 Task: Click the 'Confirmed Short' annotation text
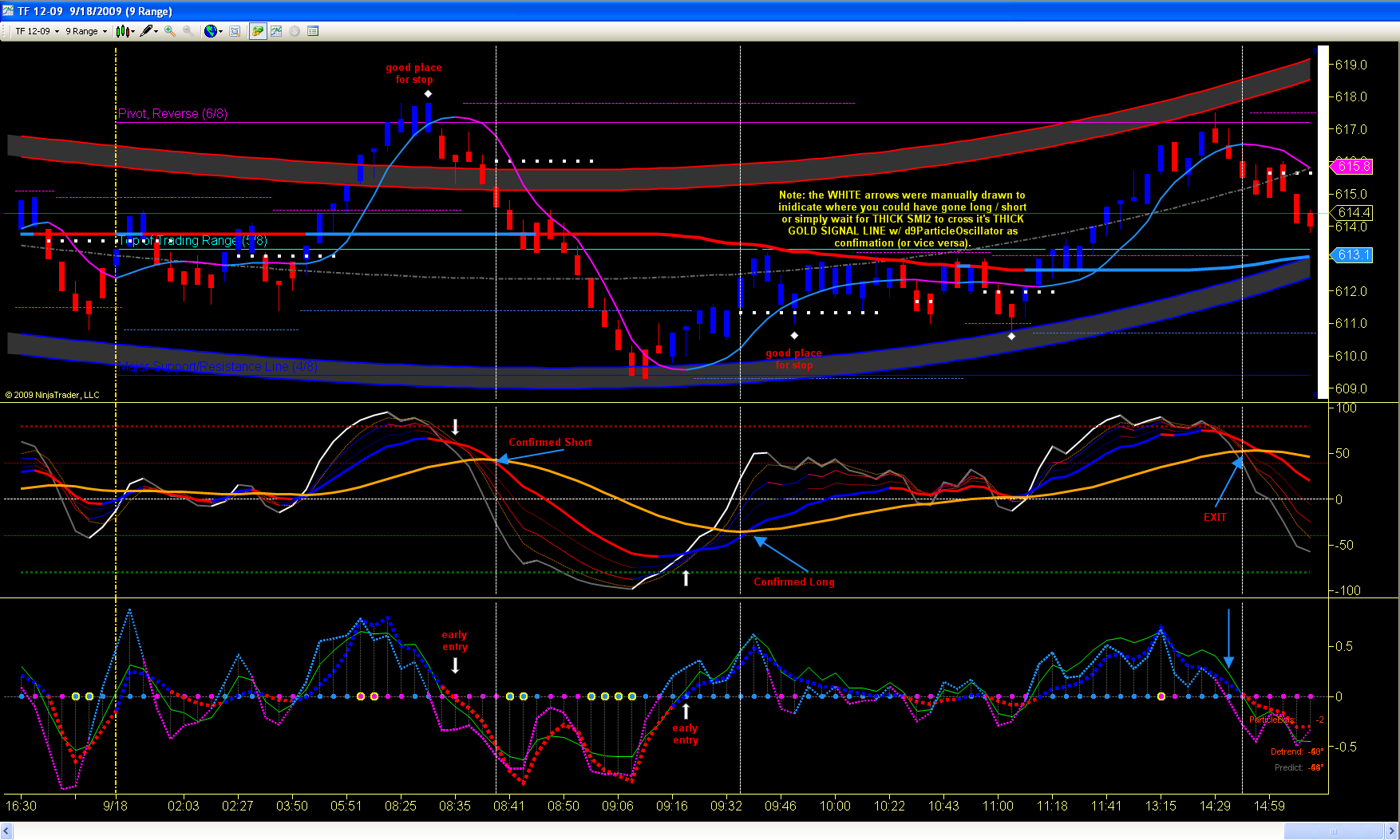tap(550, 443)
